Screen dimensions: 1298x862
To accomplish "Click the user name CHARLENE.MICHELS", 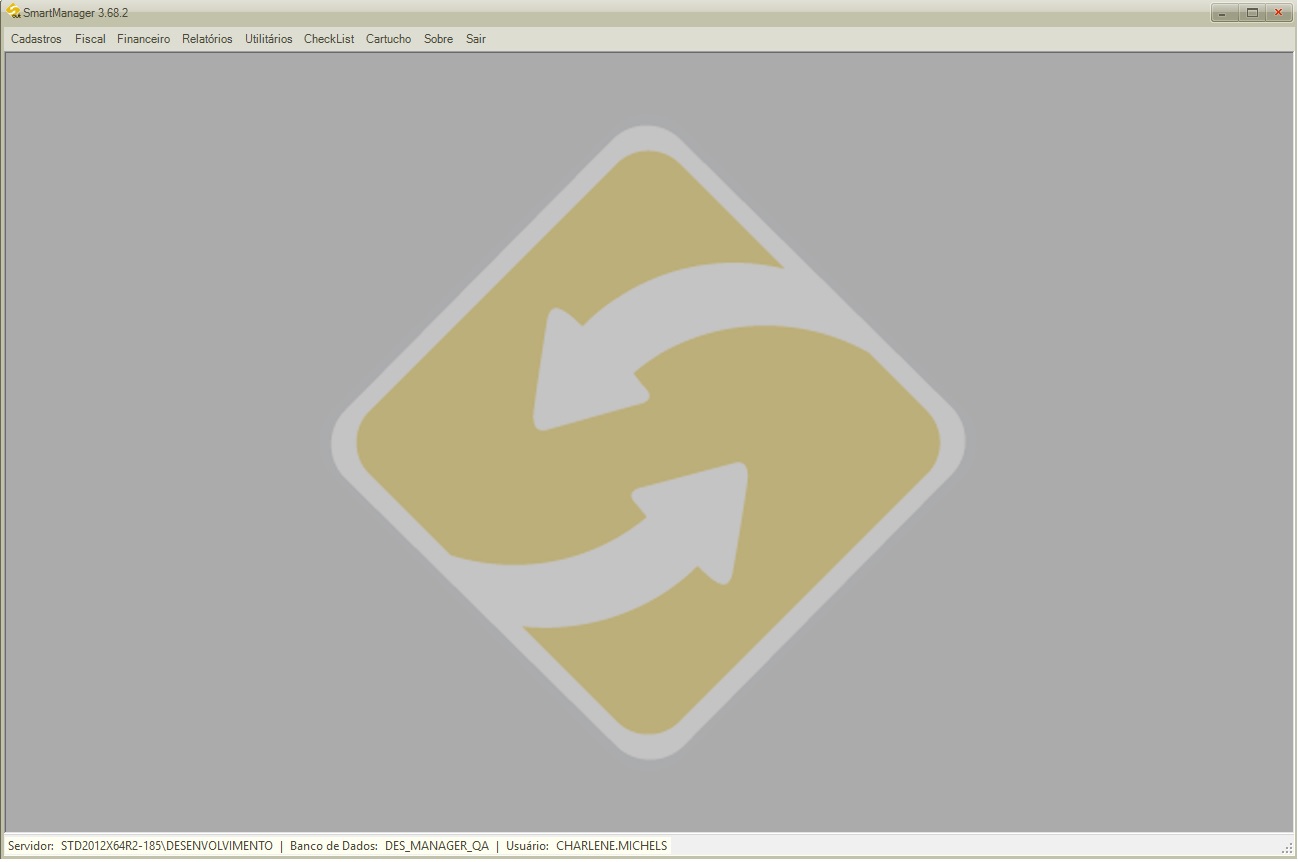I will 611,846.
